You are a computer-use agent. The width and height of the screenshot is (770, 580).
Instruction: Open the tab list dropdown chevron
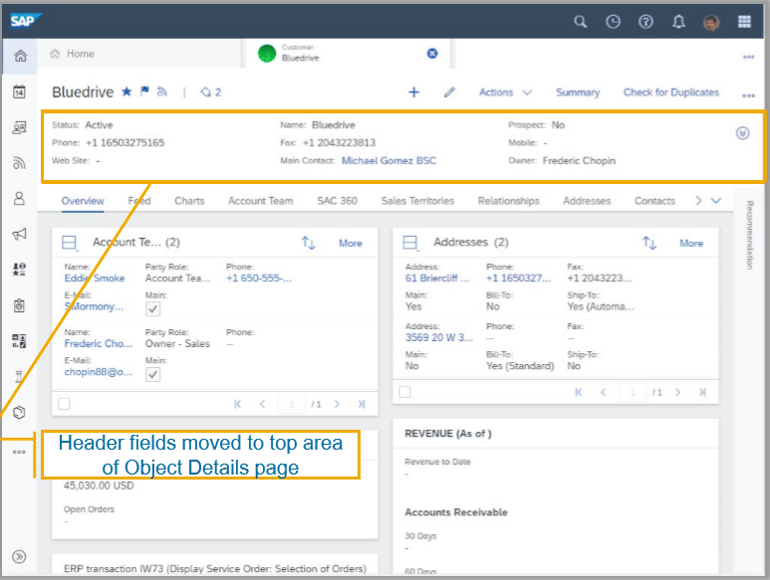716,200
